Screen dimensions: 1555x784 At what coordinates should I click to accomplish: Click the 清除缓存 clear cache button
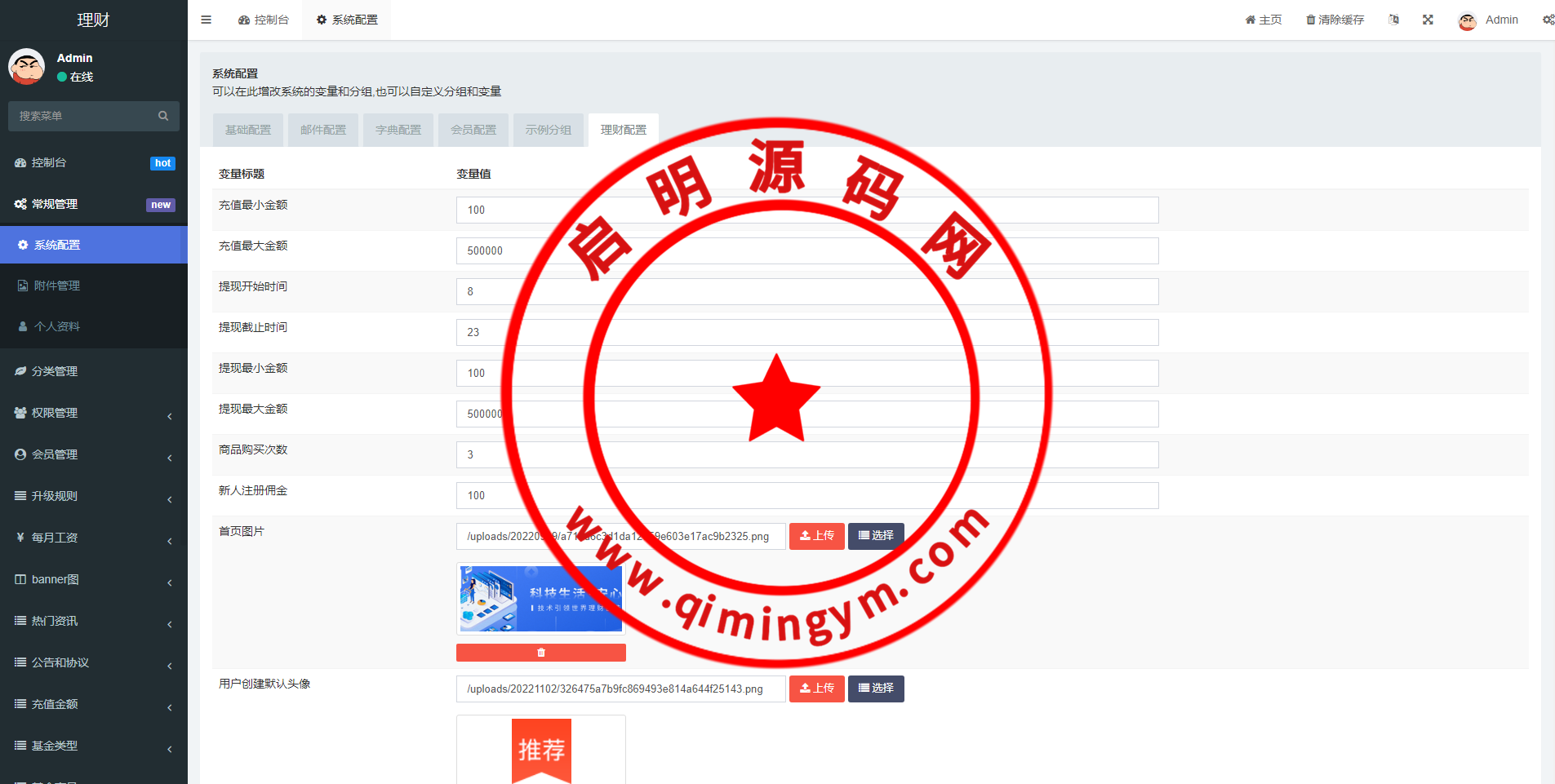click(1335, 20)
